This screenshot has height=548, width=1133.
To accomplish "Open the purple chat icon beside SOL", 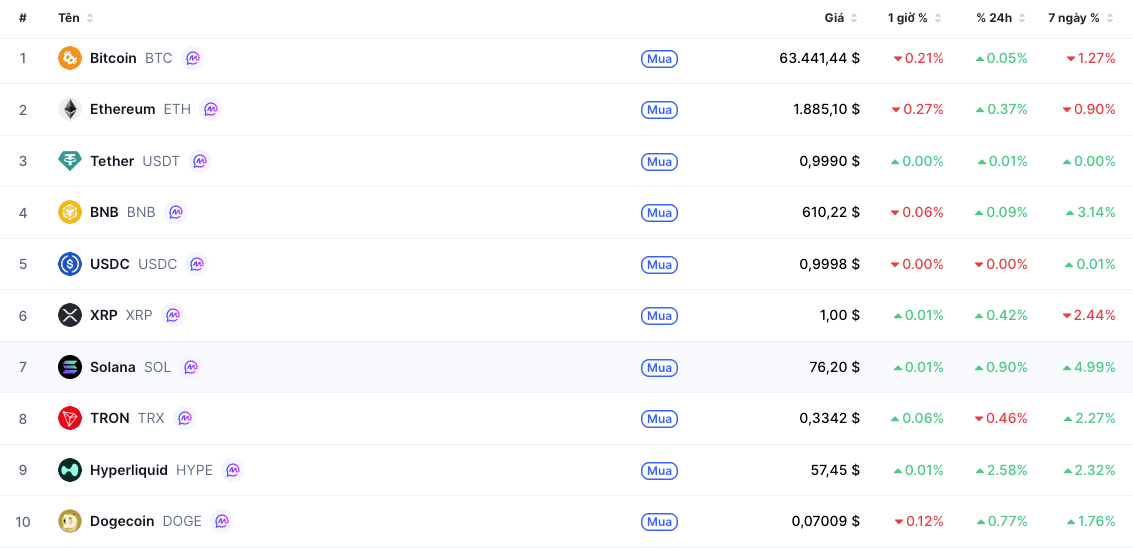I will [x=191, y=367].
